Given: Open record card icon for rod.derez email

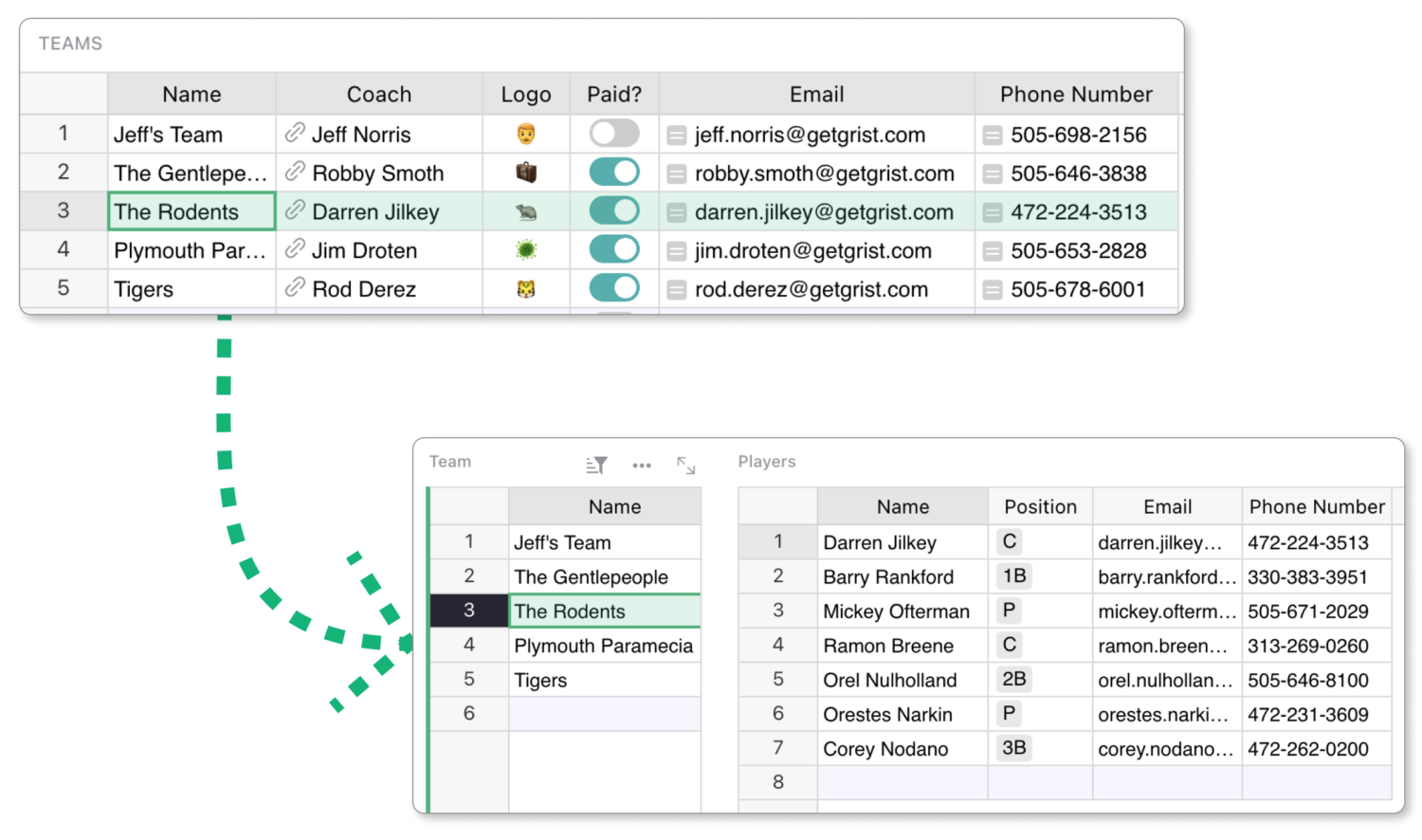Looking at the screenshot, I should 676,290.
